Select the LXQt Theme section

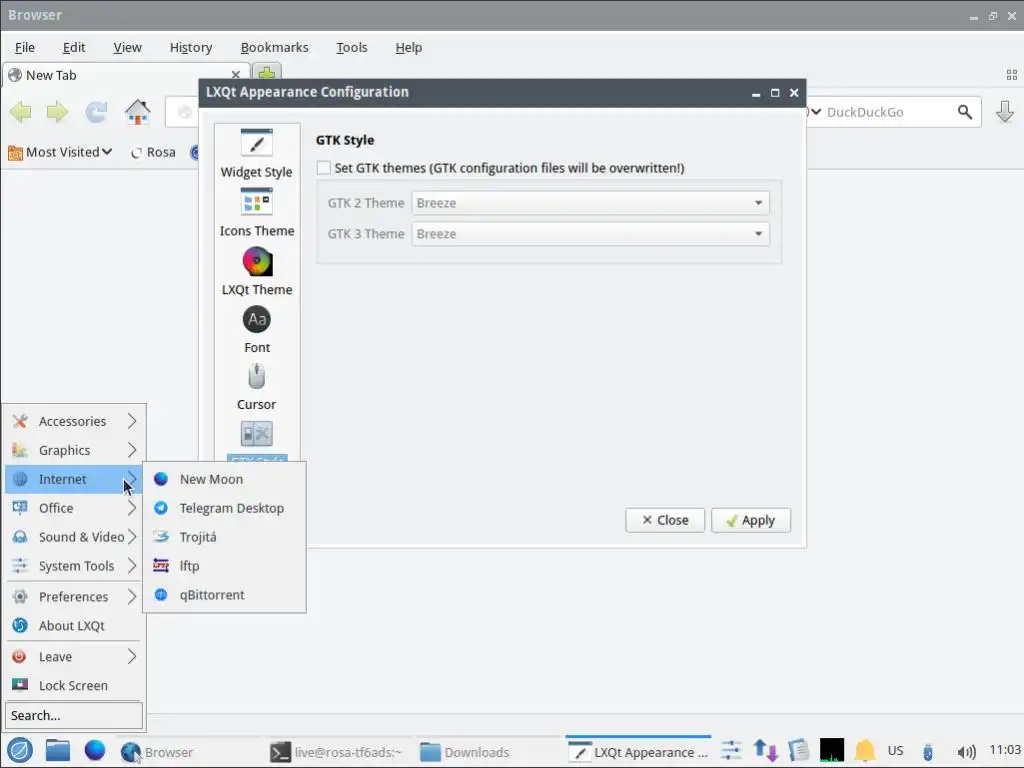257,272
